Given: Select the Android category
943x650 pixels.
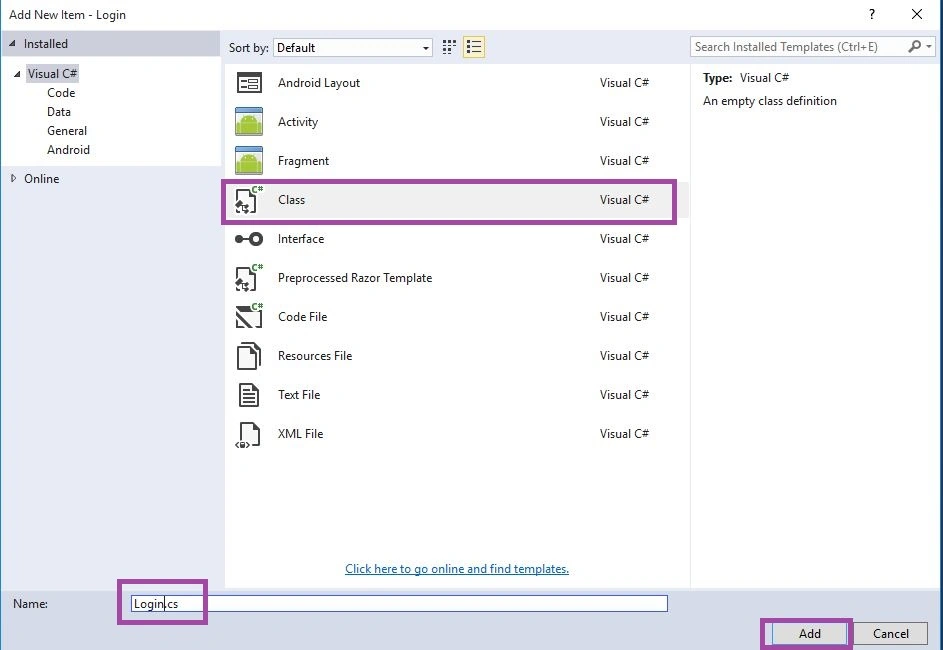Looking at the screenshot, I should [x=69, y=150].
